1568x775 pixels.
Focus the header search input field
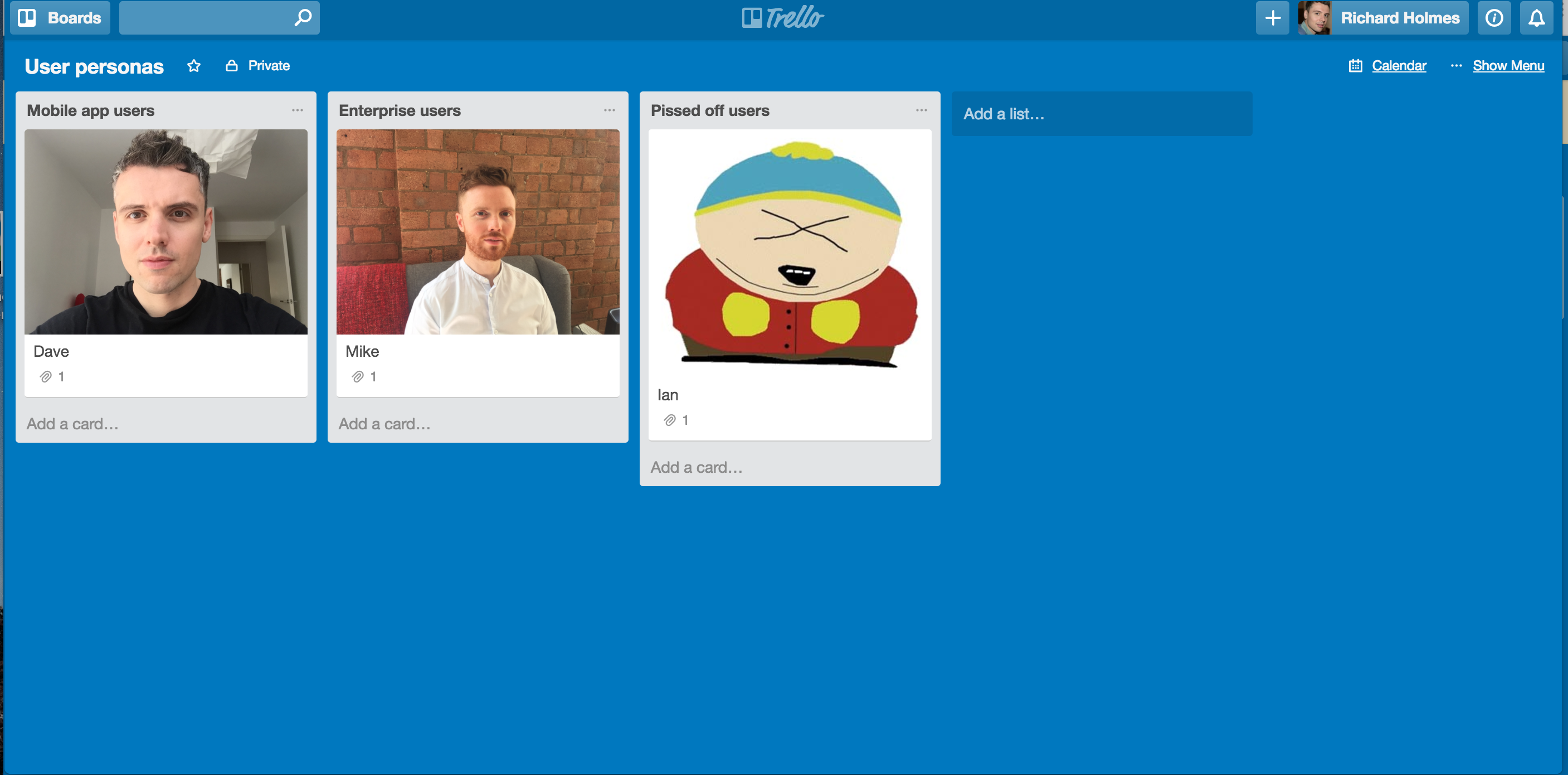click(219, 18)
